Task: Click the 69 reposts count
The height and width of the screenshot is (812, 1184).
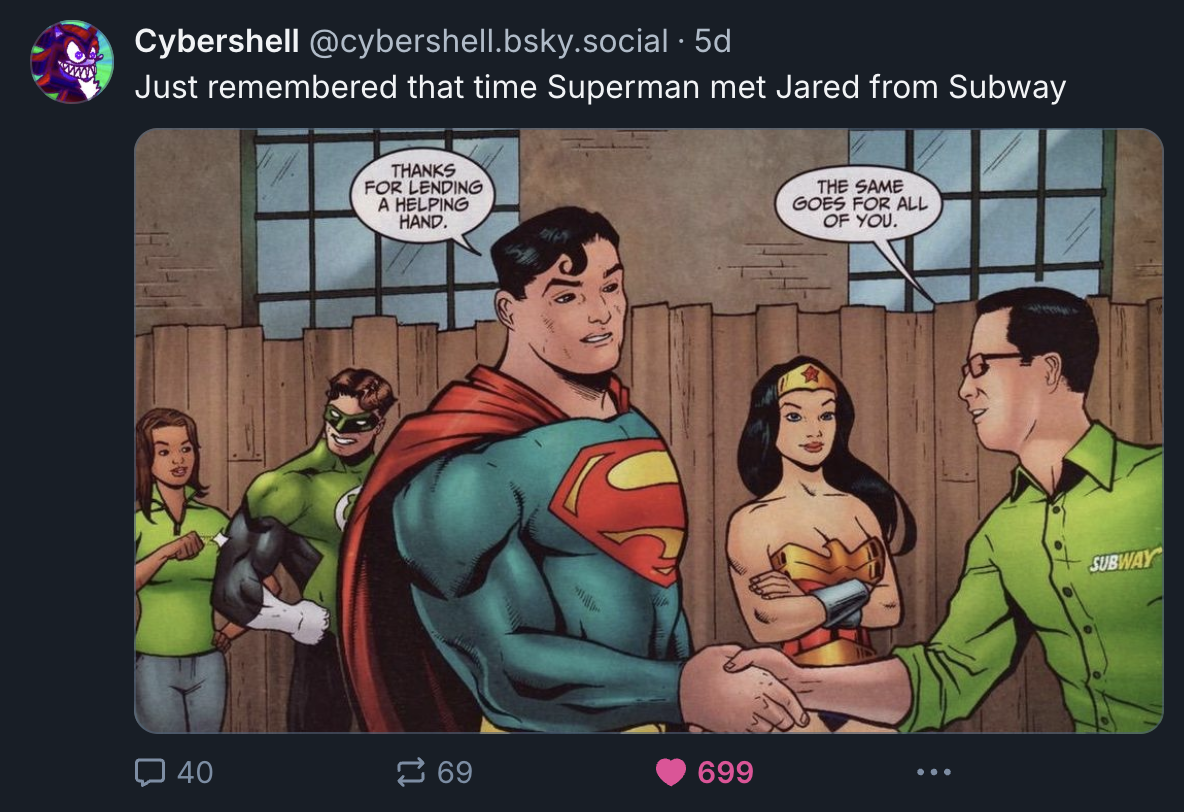Action: [455, 772]
